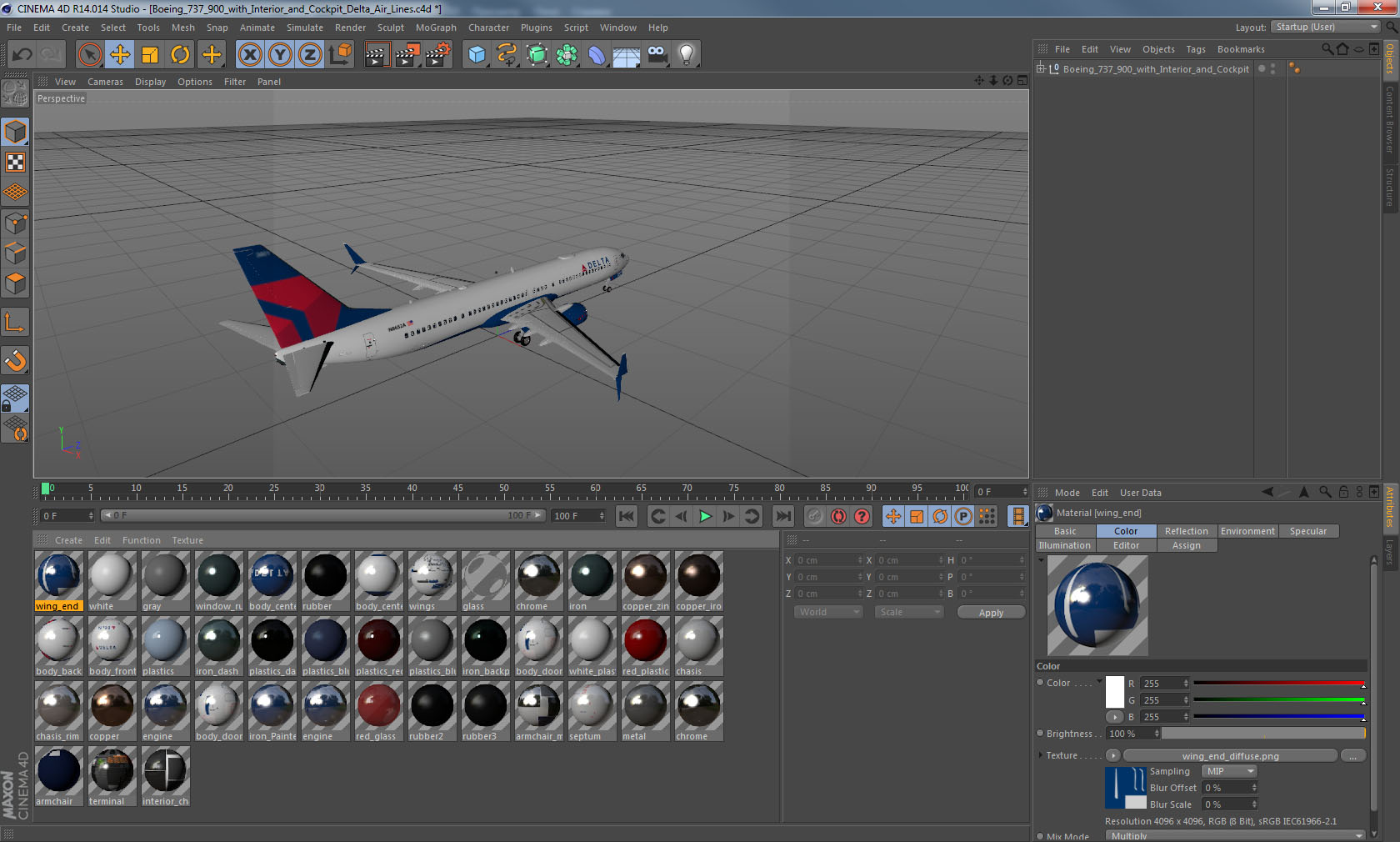Image resolution: width=1400 pixels, height=842 pixels.
Task: Enable Points mode icon
Action: [x=16, y=223]
